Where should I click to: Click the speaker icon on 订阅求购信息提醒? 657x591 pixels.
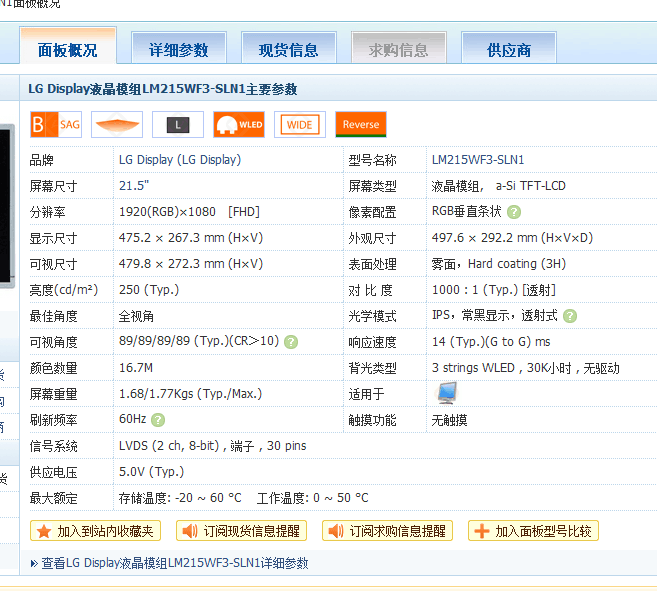pyautogui.click(x=336, y=531)
